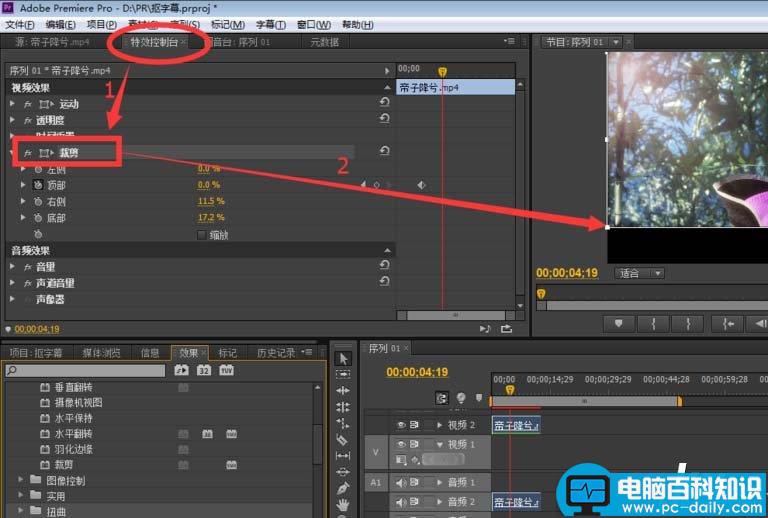This screenshot has height=518, width=768.
Task: Click the export icon in the effect controls footer
Action: pos(506,329)
